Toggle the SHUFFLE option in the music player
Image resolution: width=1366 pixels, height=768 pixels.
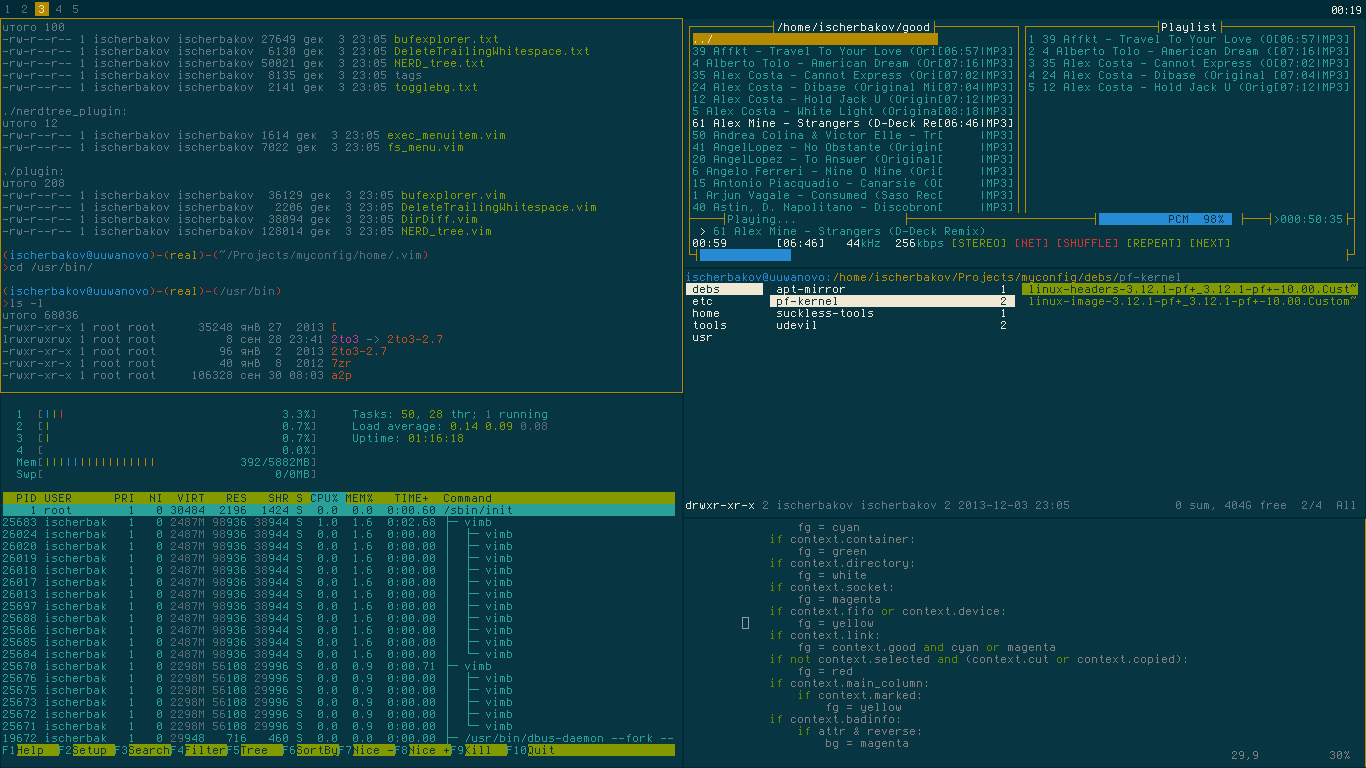pos(1086,243)
